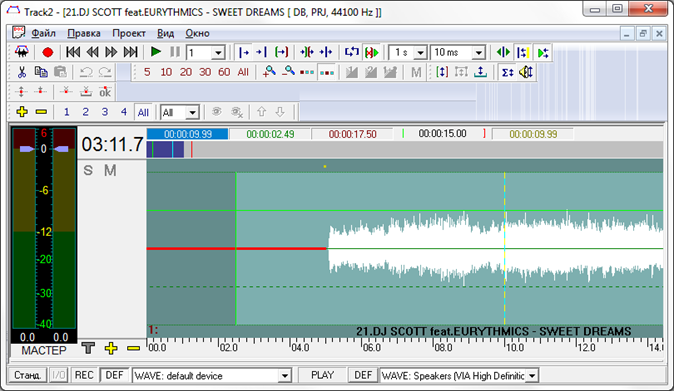Select track group 3
Viewport: 674px width, 391px height.
(105, 112)
